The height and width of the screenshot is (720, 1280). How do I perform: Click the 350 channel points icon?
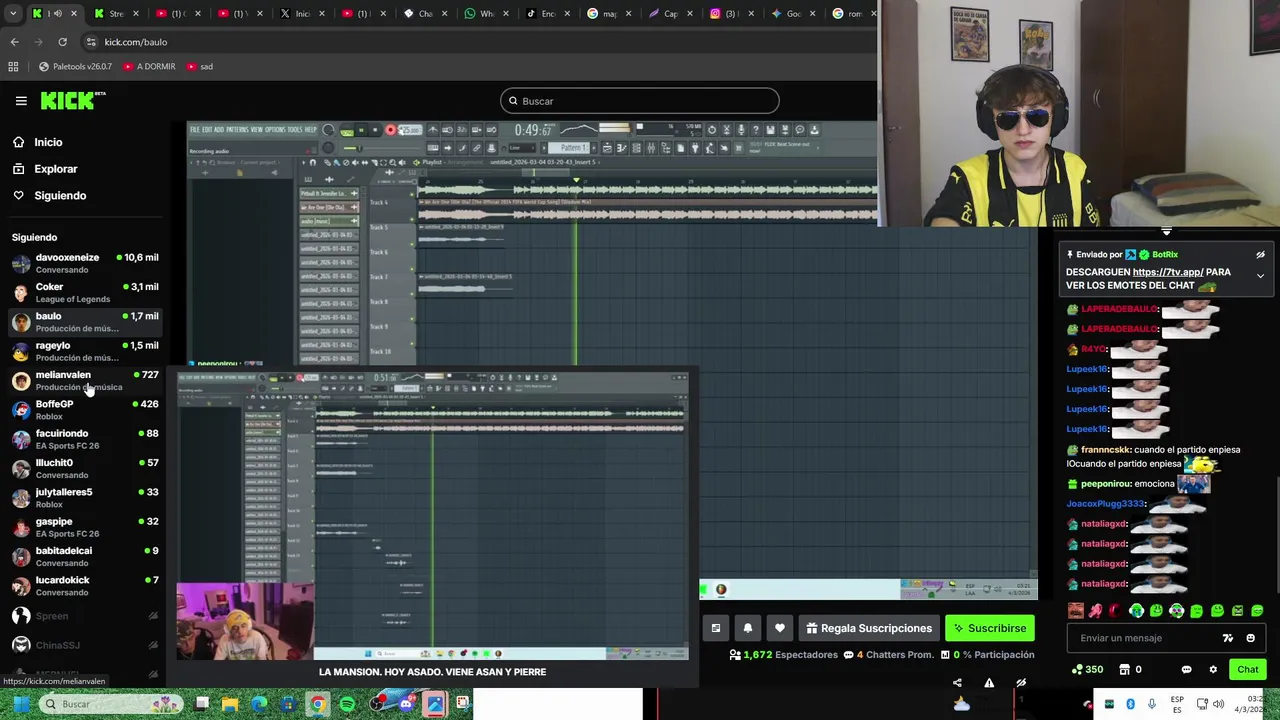(x=1087, y=669)
